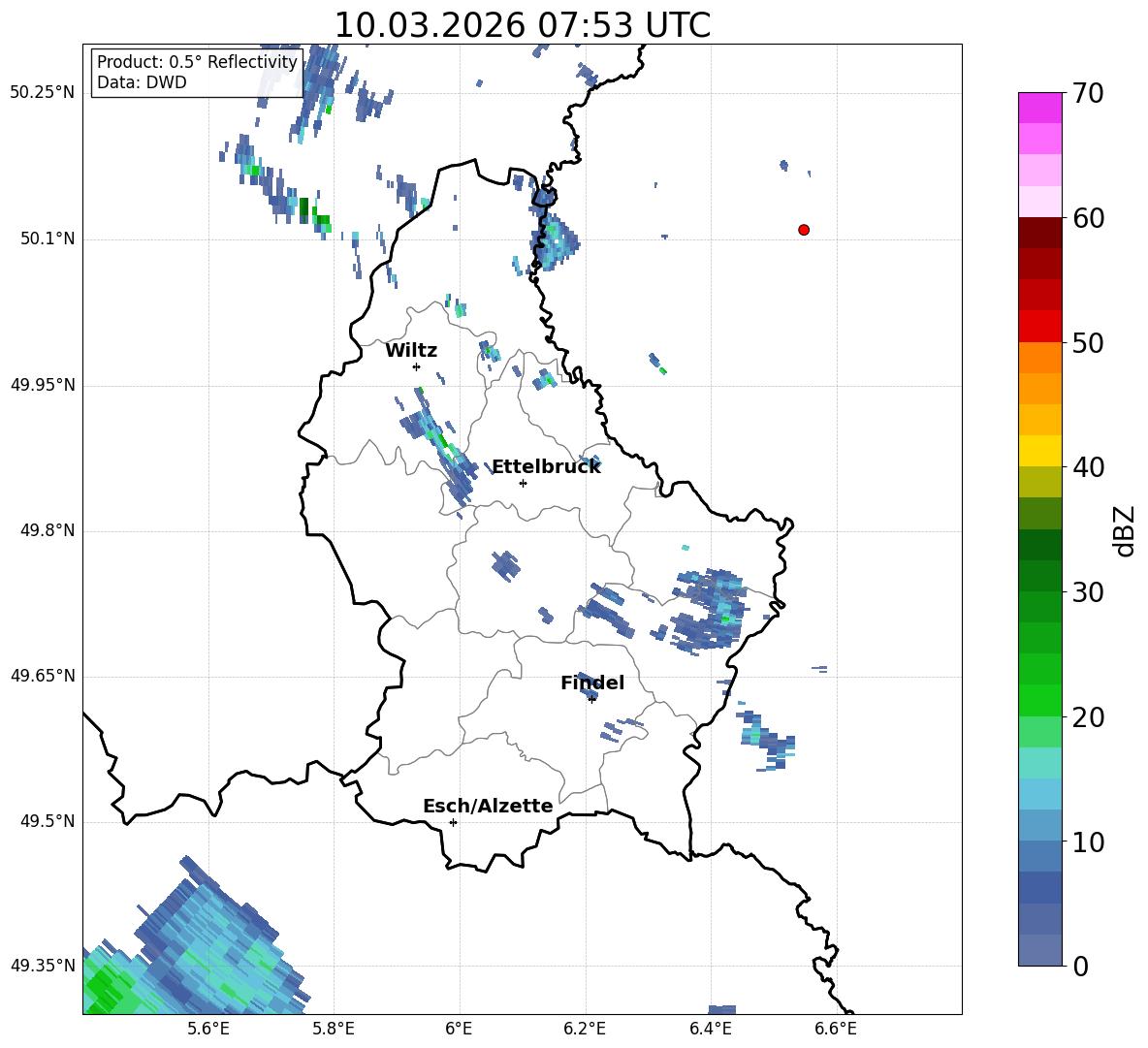Click the 5.6°E longitude label
Image resolution: width=1148 pixels, height=1048 pixels.
pos(208,1029)
